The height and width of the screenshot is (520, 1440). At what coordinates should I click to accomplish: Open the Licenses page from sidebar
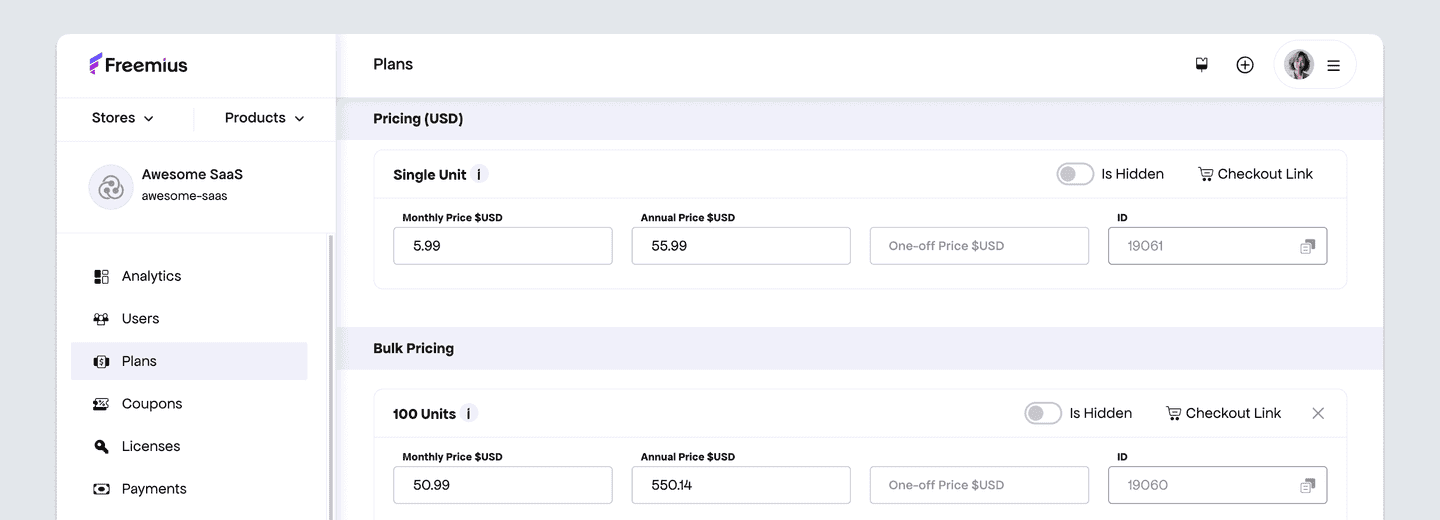coord(150,447)
